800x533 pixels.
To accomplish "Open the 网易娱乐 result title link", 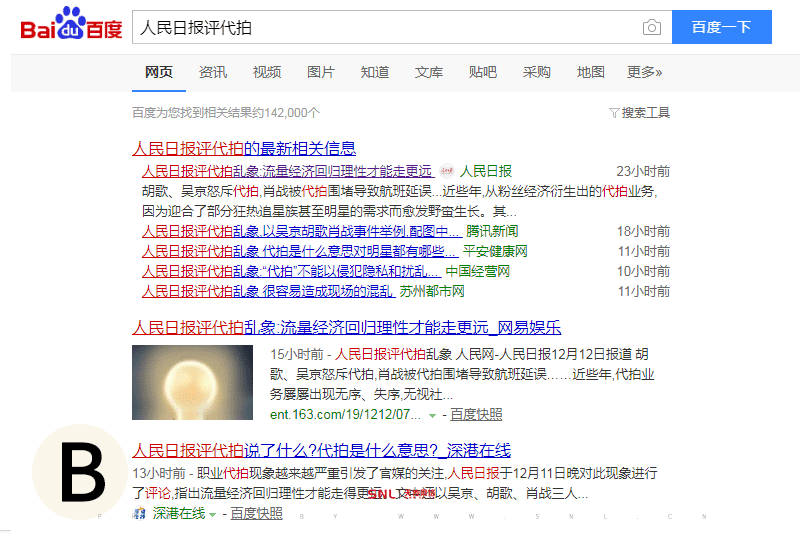I will (x=346, y=327).
